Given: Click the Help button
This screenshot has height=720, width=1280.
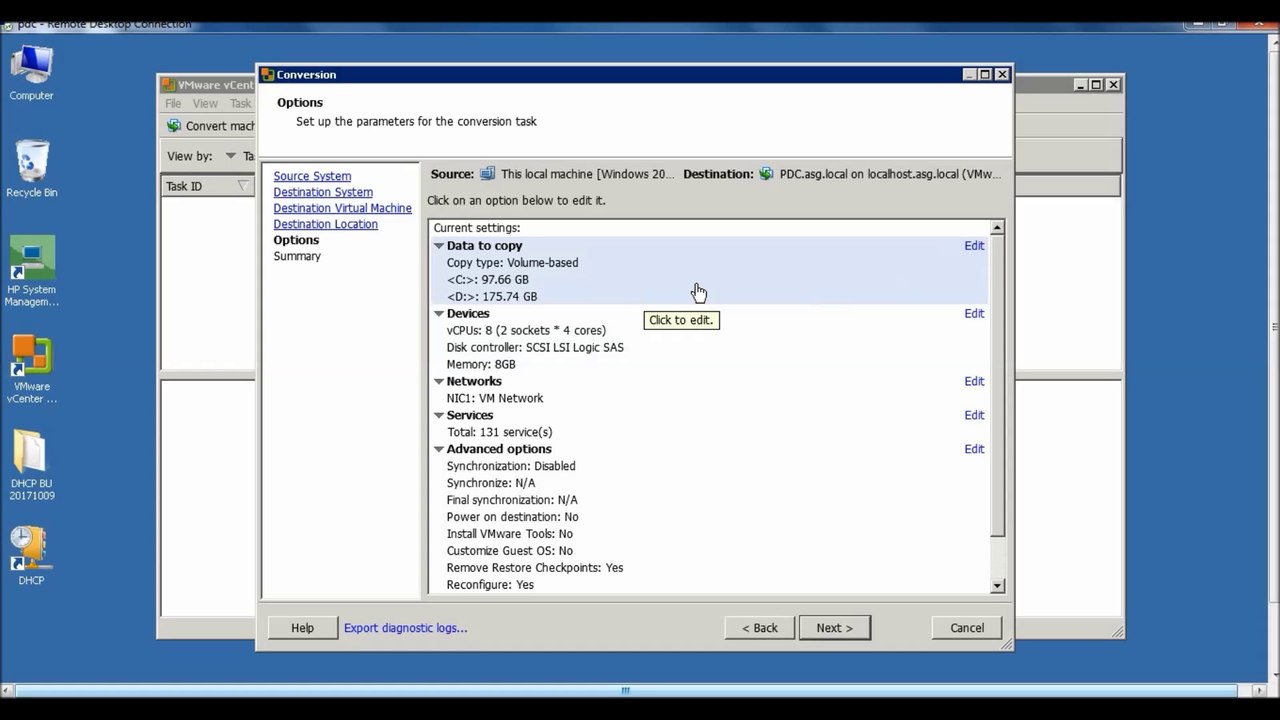Looking at the screenshot, I should point(302,628).
